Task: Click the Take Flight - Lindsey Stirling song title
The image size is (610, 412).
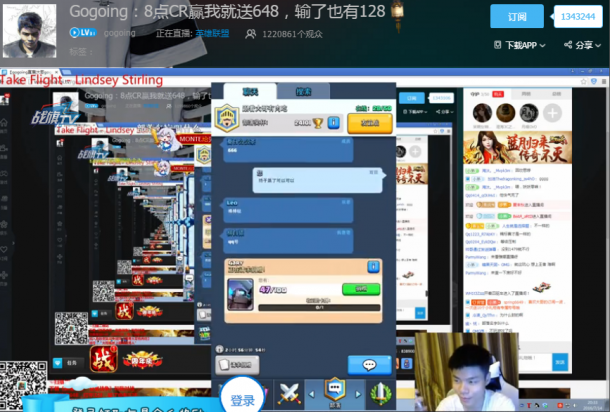Action: click(81, 80)
